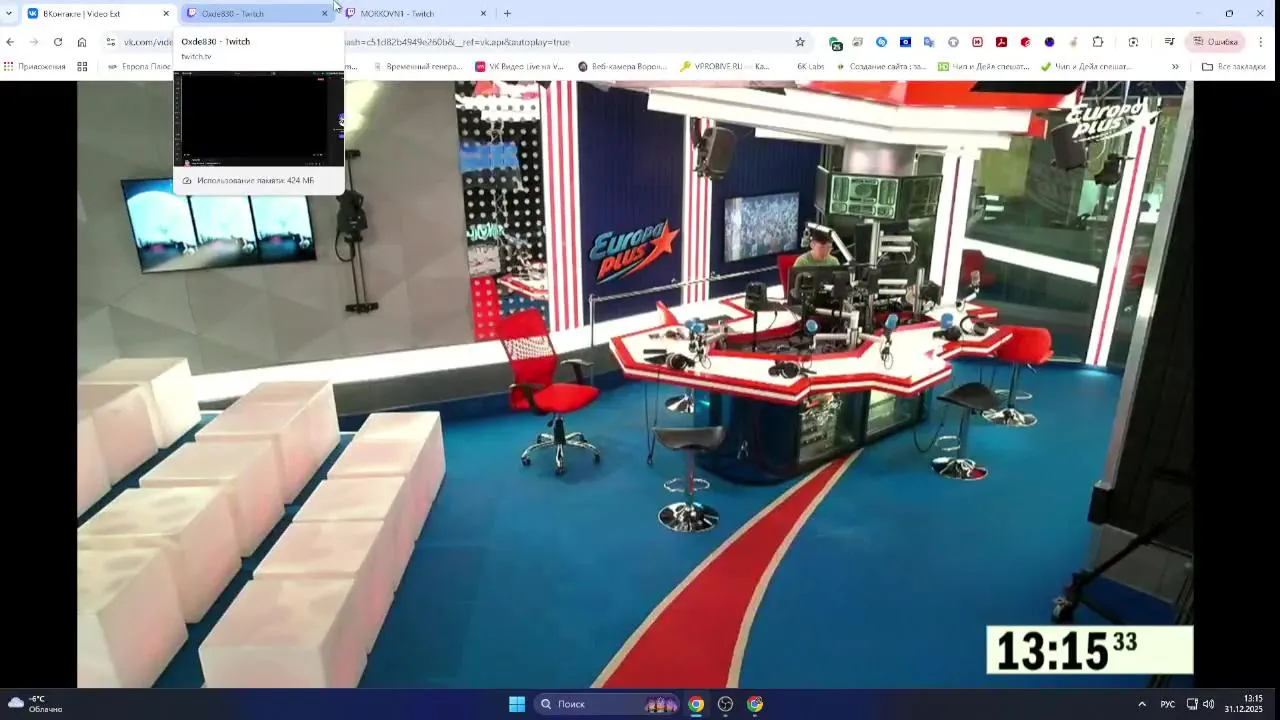Open the dark purple sphere extension icon
Screen dimensions: 1280x720
coord(1049,42)
